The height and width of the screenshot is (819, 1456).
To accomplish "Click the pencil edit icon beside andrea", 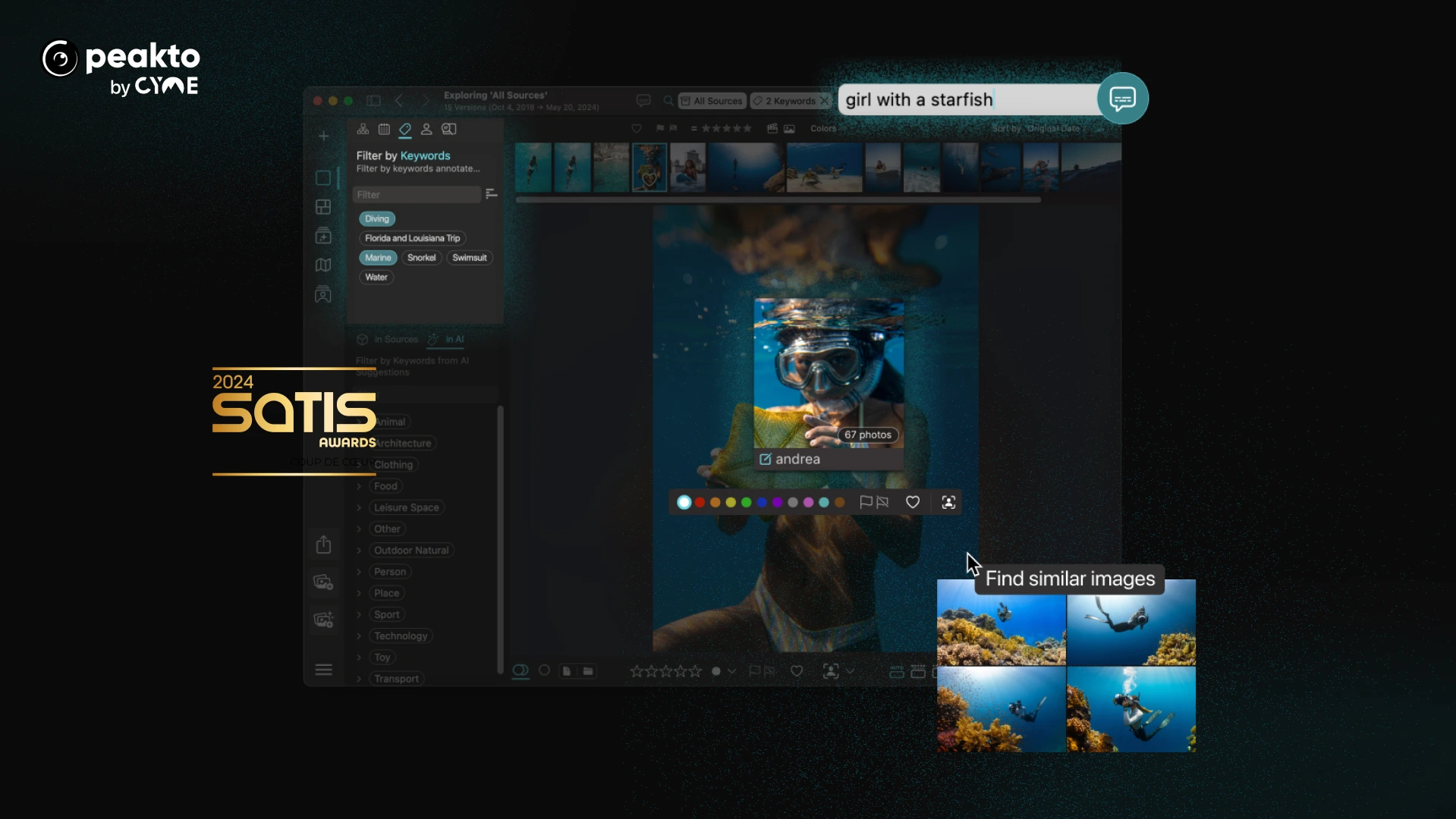I will 766,459.
